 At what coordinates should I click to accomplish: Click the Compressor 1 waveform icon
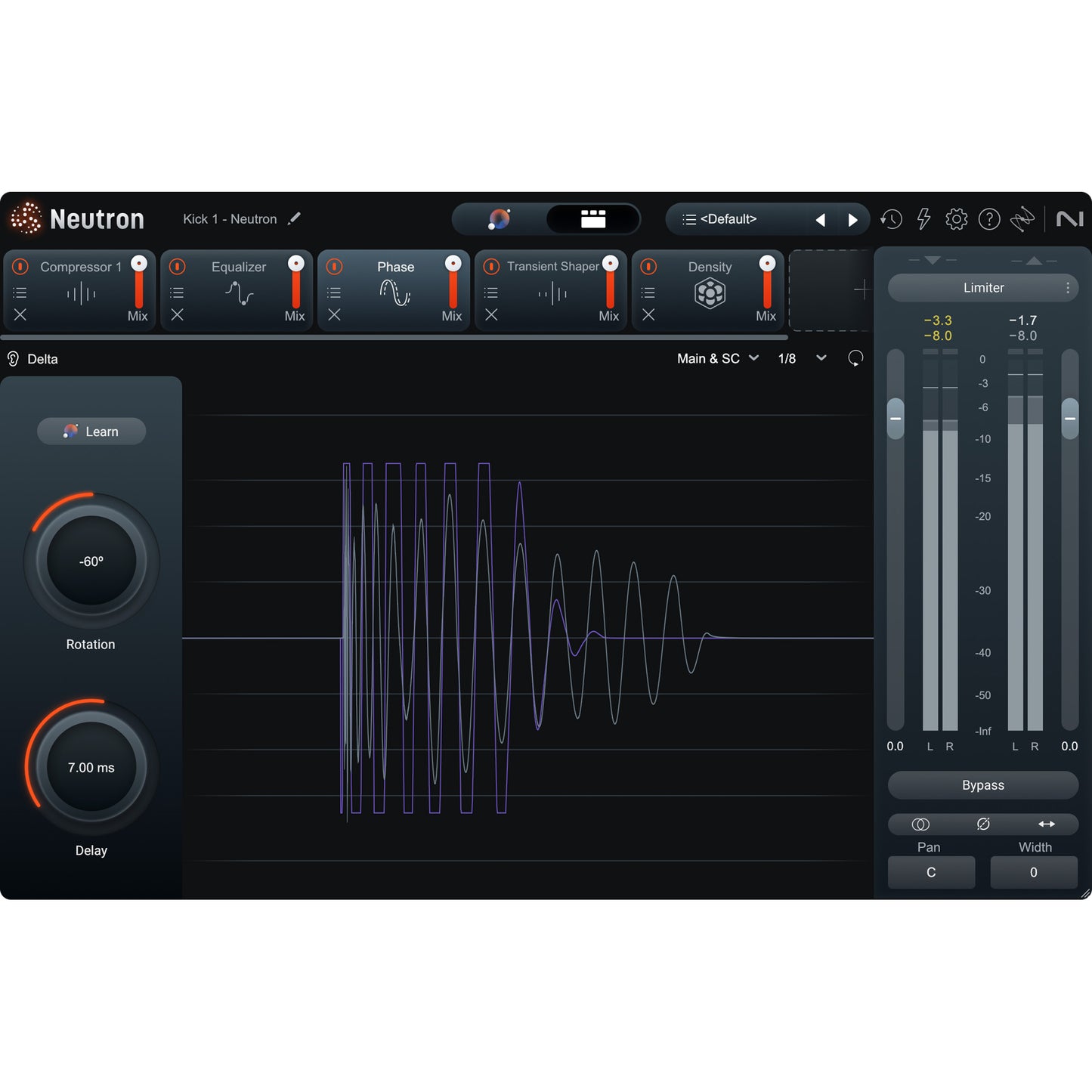pos(83,294)
